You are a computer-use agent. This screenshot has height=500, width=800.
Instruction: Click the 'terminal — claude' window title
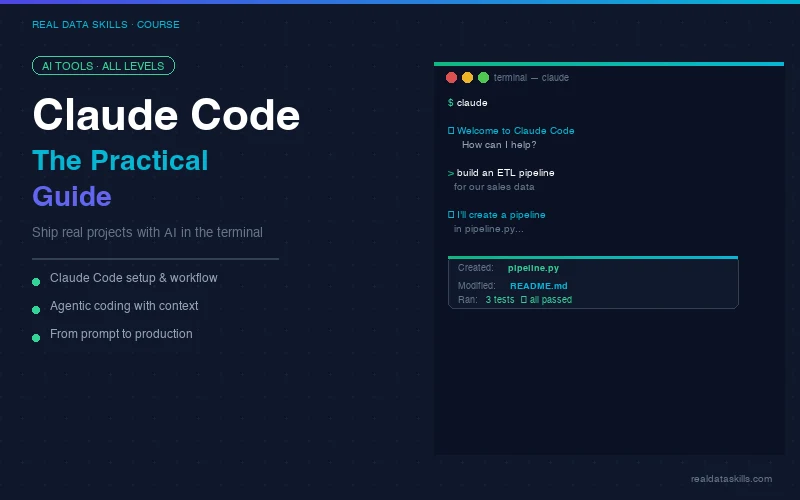coord(531,78)
